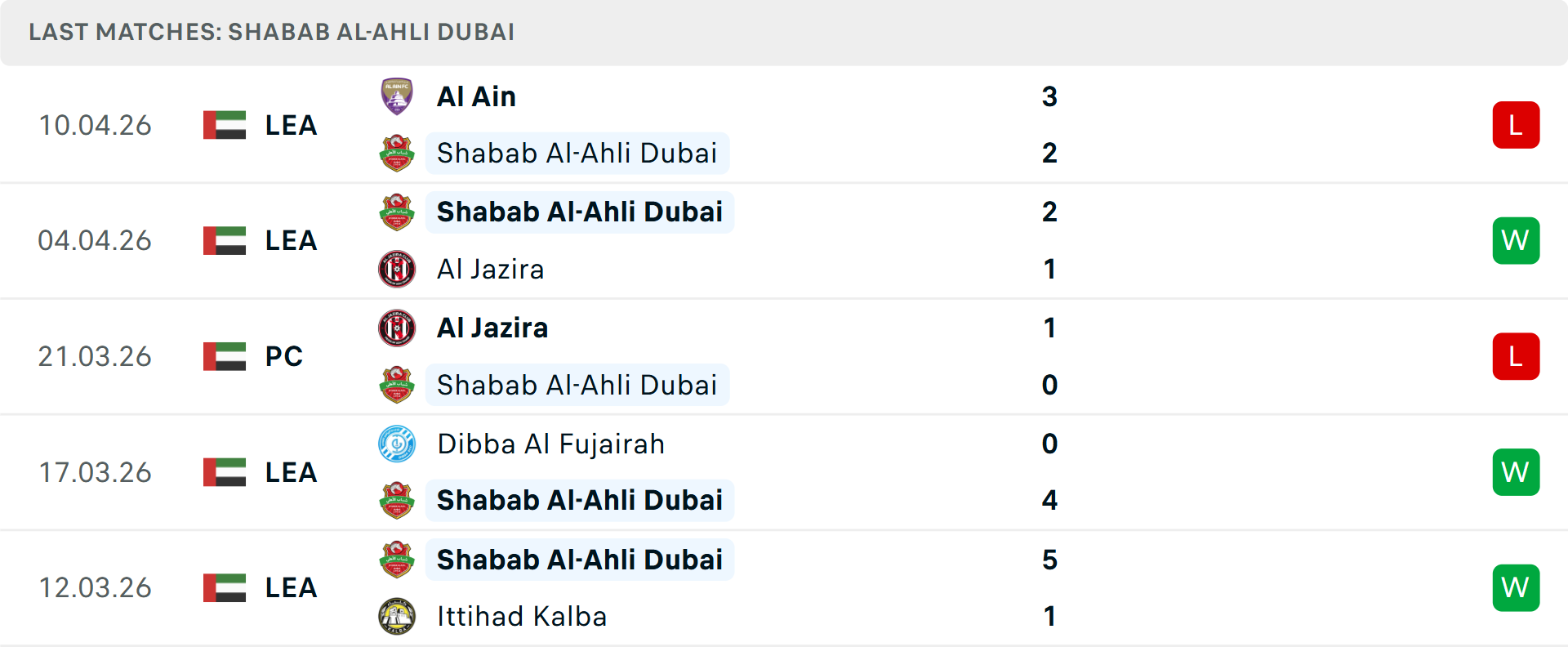
Task: Select the W indicator for the Ittihad Kalba match
Action: (x=1516, y=587)
